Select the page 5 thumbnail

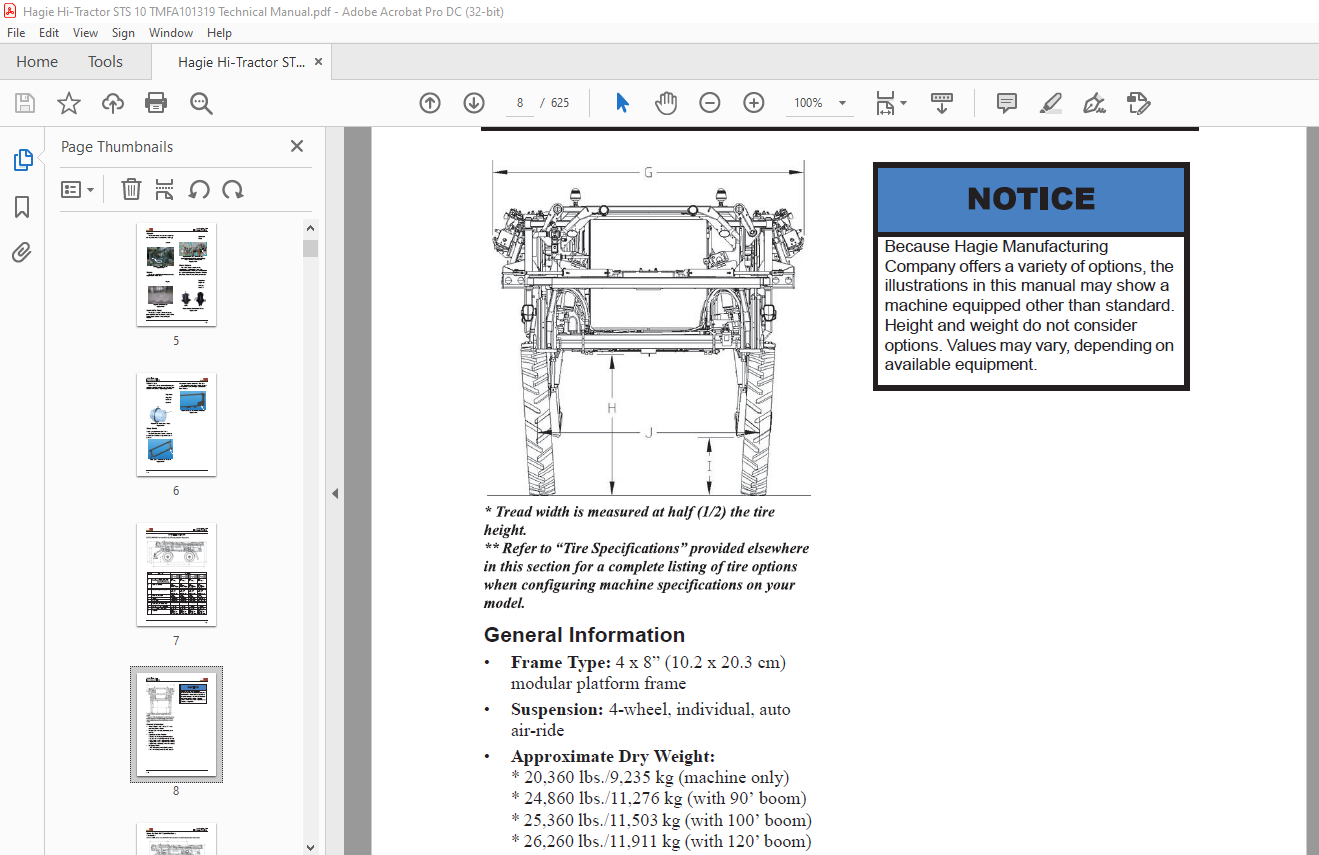[176, 274]
